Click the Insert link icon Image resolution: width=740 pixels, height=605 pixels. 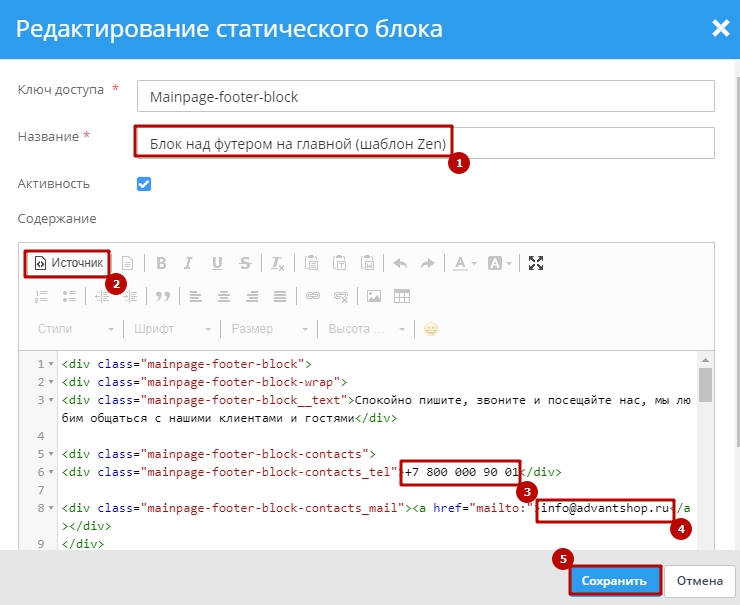pyautogui.click(x=312, y=296)
